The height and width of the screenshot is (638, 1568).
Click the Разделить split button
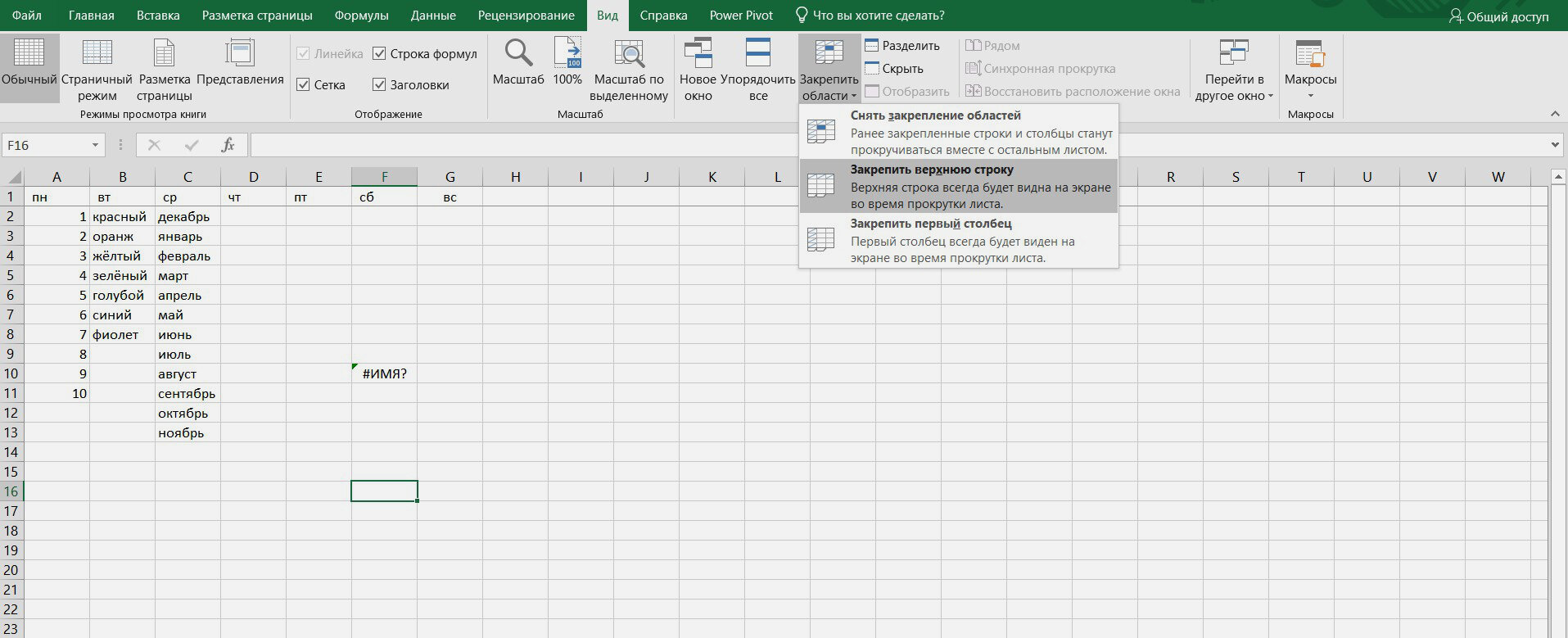tap(902, 46)
